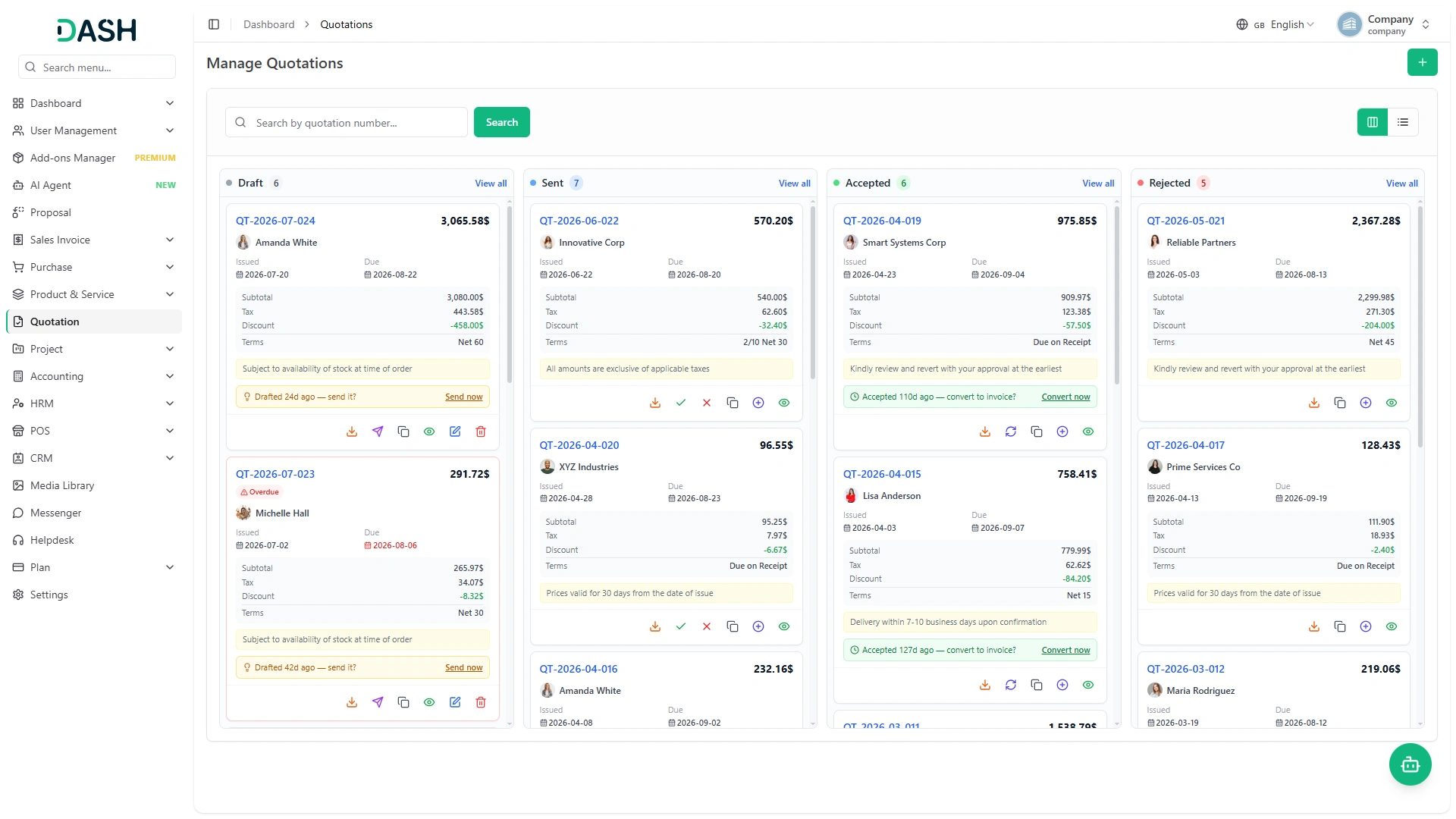Duplicate quotation QT-2026-07-024
The image size is (1456, 819).
pos(403,431)
